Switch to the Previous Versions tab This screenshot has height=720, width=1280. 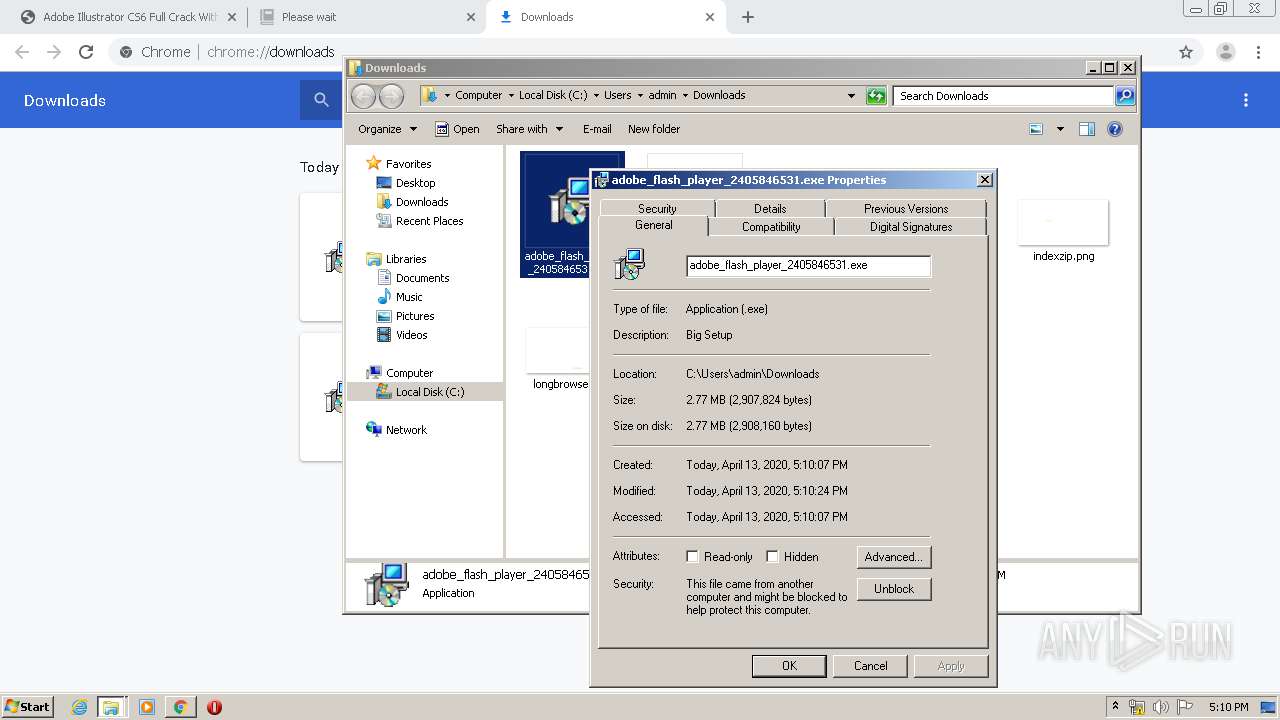tap(906, 208)
